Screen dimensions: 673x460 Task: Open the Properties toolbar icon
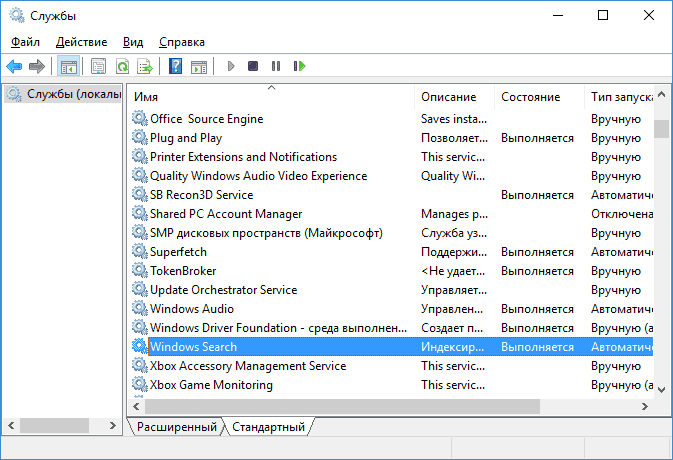(x=98, y=67)
